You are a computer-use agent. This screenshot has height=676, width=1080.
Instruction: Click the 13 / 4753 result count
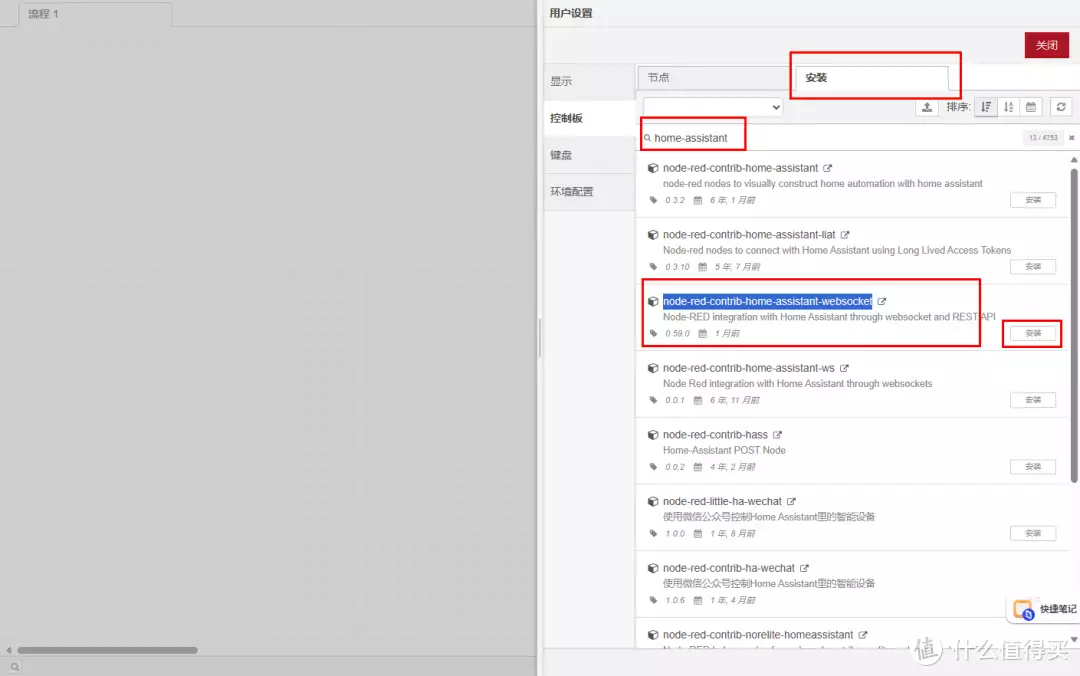pyautogui.click(x=1043, y=138)
